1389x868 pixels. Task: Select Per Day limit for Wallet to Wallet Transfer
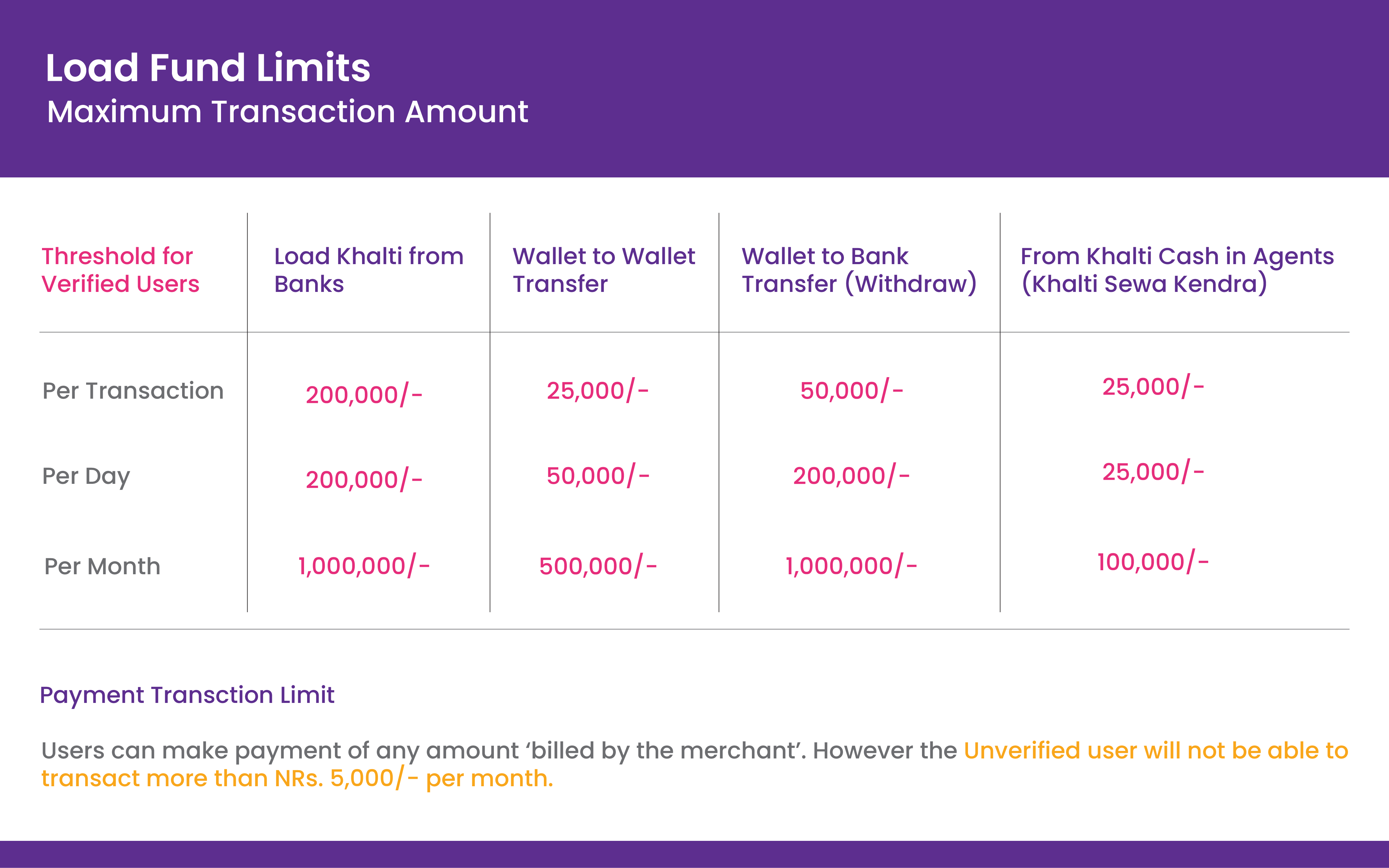tap(598, 476)
